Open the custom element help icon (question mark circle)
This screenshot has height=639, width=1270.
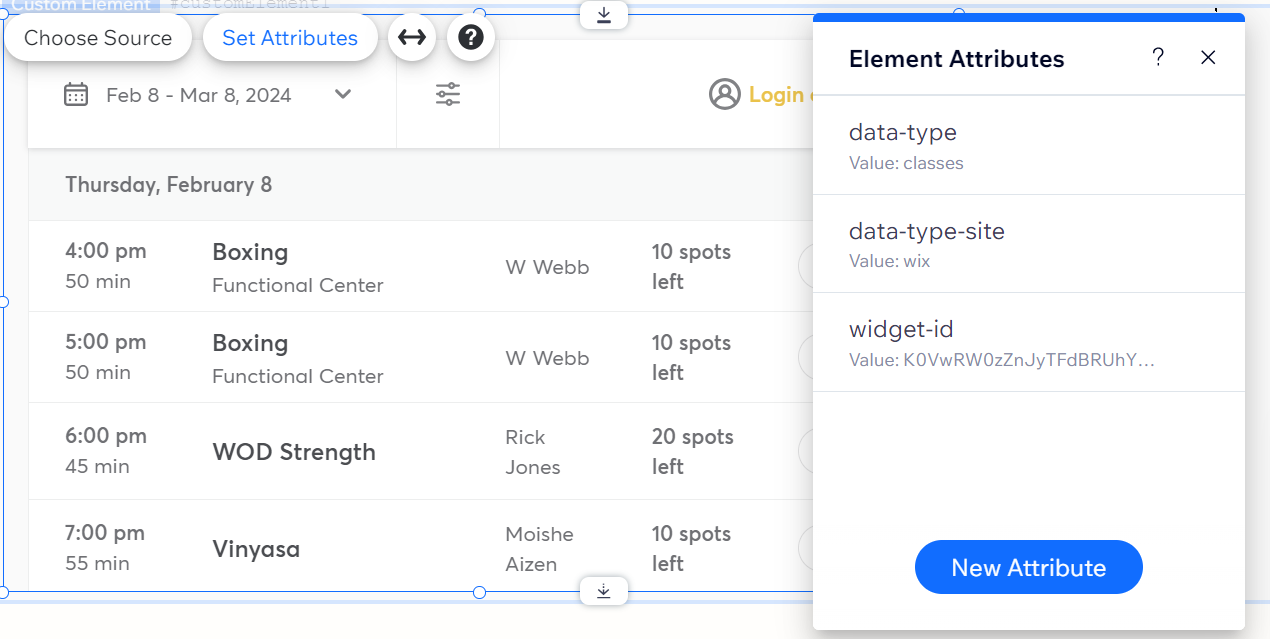tap(470, 37)
